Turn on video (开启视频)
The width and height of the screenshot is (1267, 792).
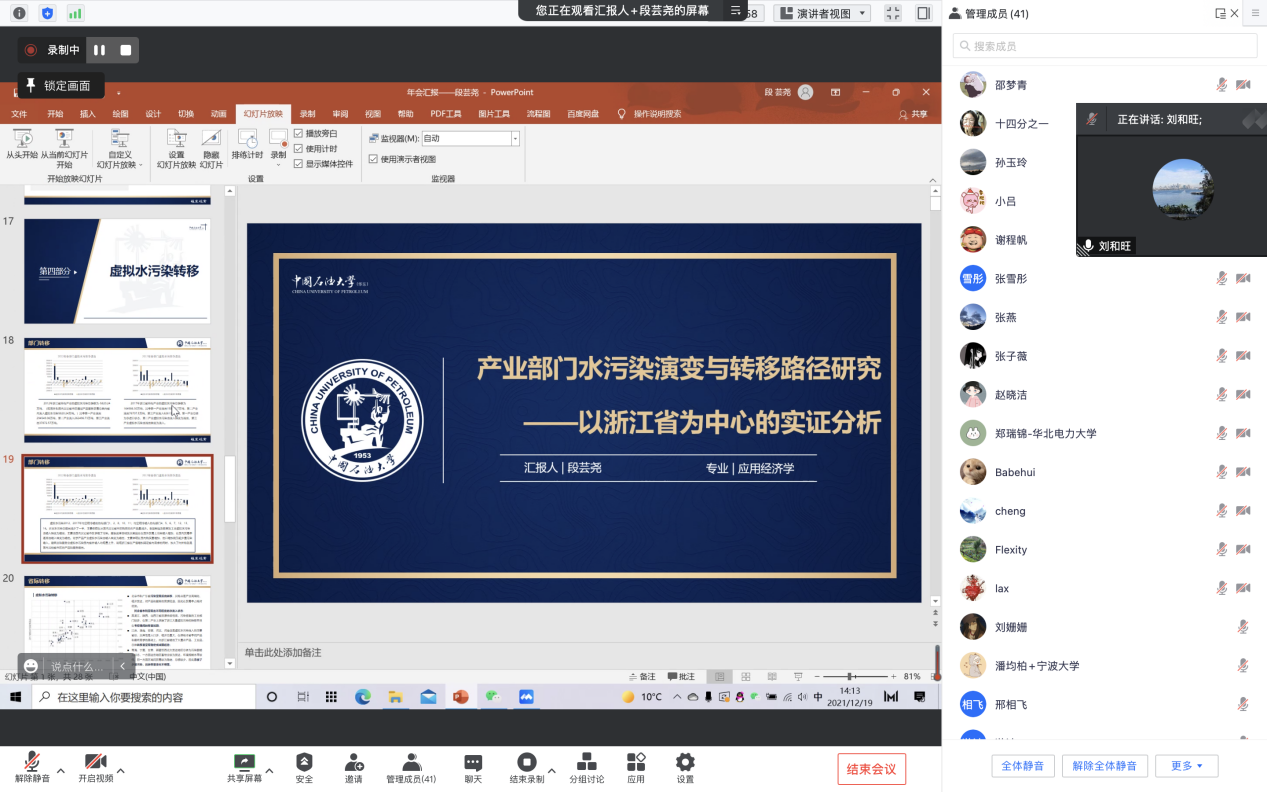(x=96, y=763)
